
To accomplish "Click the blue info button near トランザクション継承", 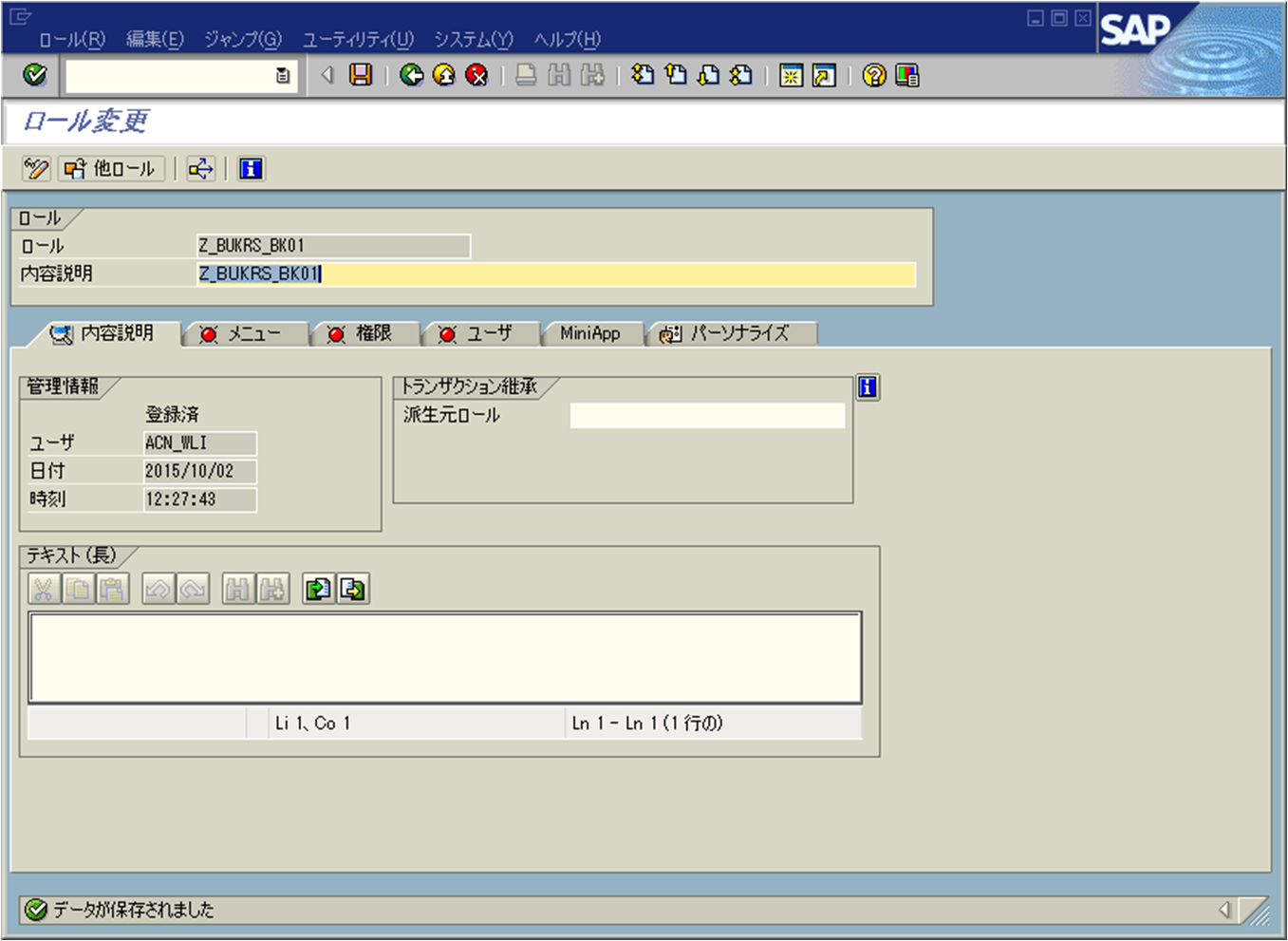I will [866, 386].
